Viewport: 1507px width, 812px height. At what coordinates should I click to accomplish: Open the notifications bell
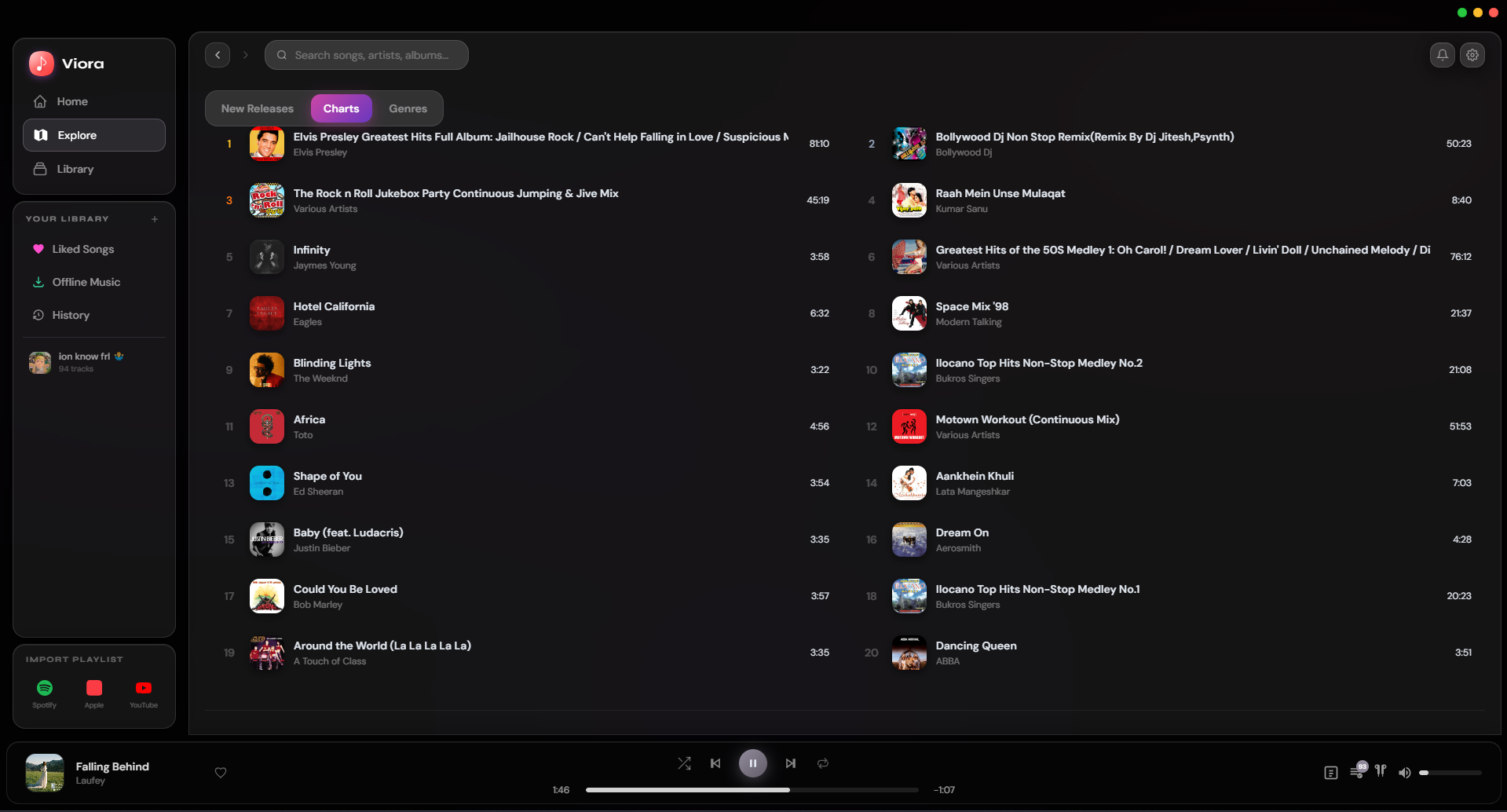click(x=1442, y=55)
